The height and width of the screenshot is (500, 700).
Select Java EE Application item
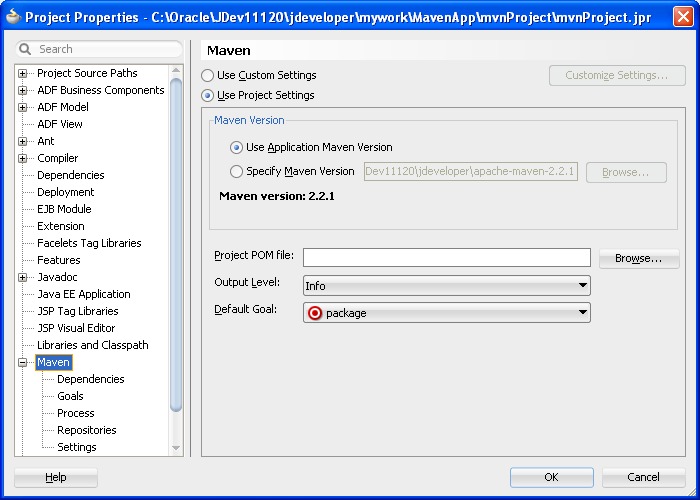click(84, 294)
